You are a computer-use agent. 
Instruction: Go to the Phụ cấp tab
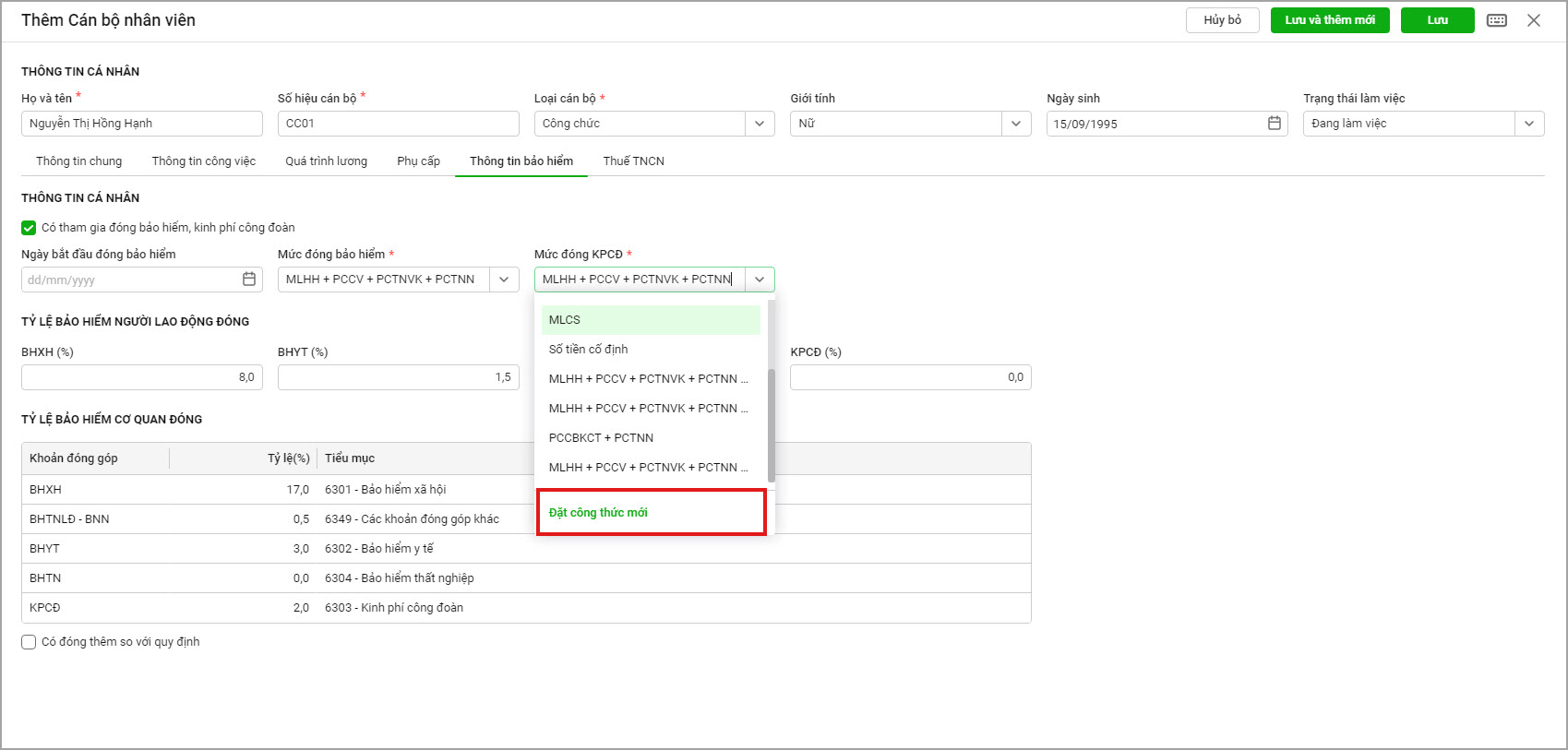[418, 161]
